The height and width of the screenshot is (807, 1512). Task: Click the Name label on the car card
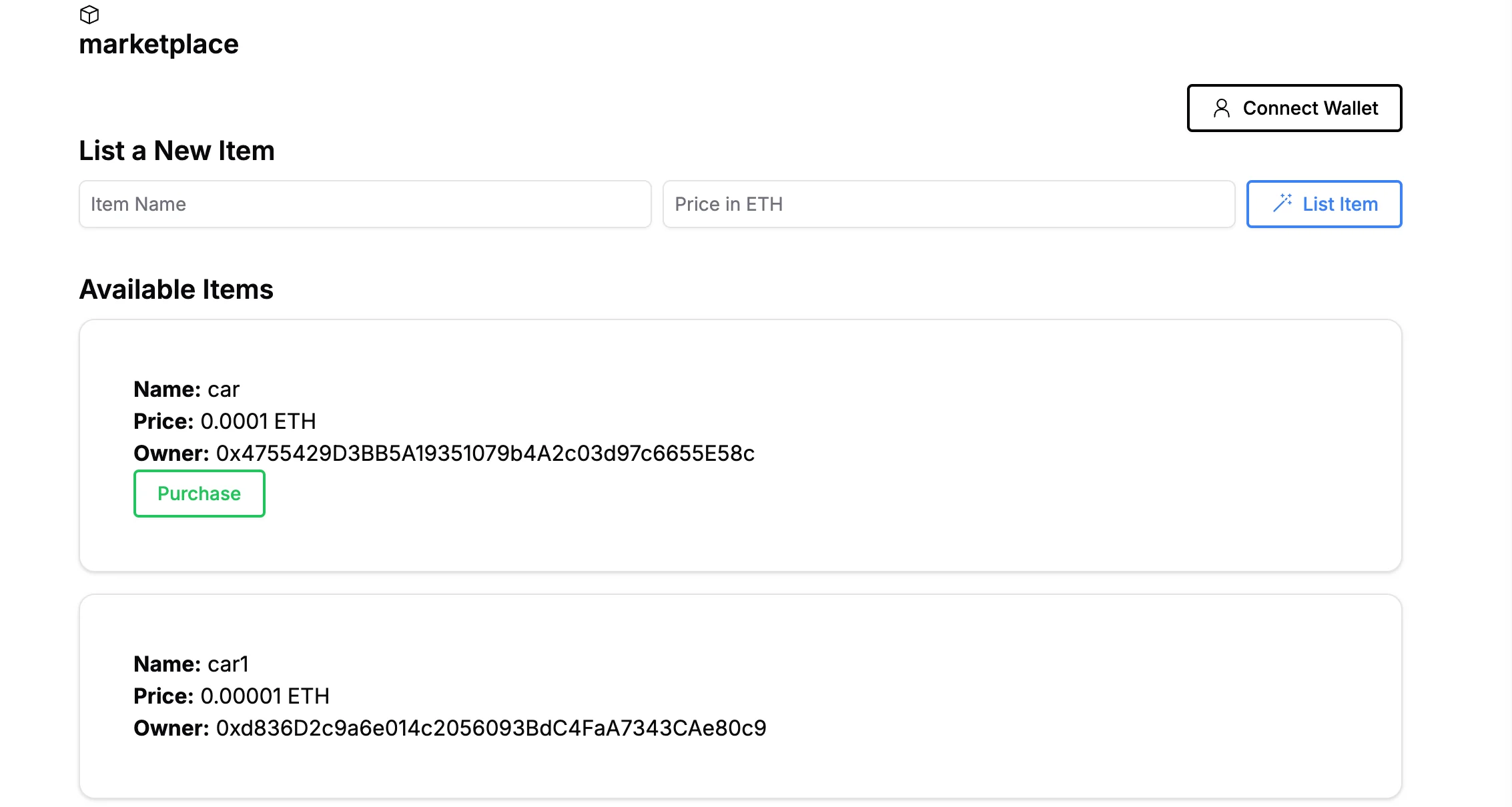[167, 389]
